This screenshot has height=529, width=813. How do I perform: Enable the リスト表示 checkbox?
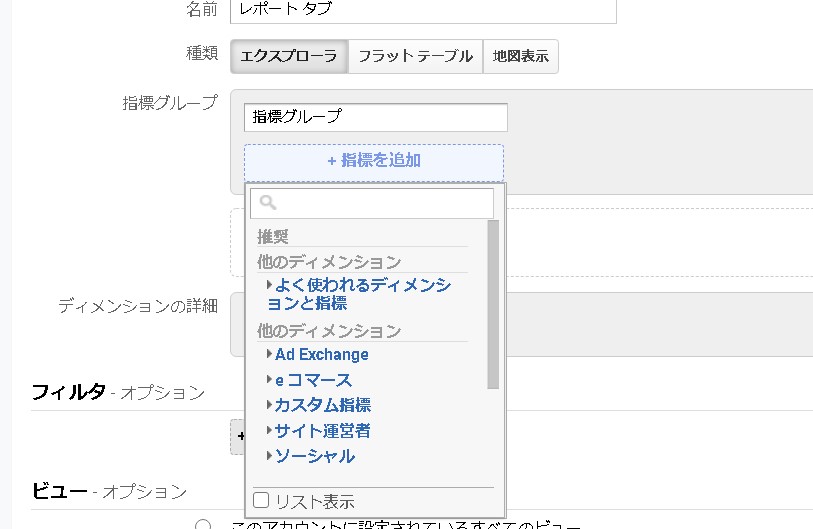pos(261,500)
